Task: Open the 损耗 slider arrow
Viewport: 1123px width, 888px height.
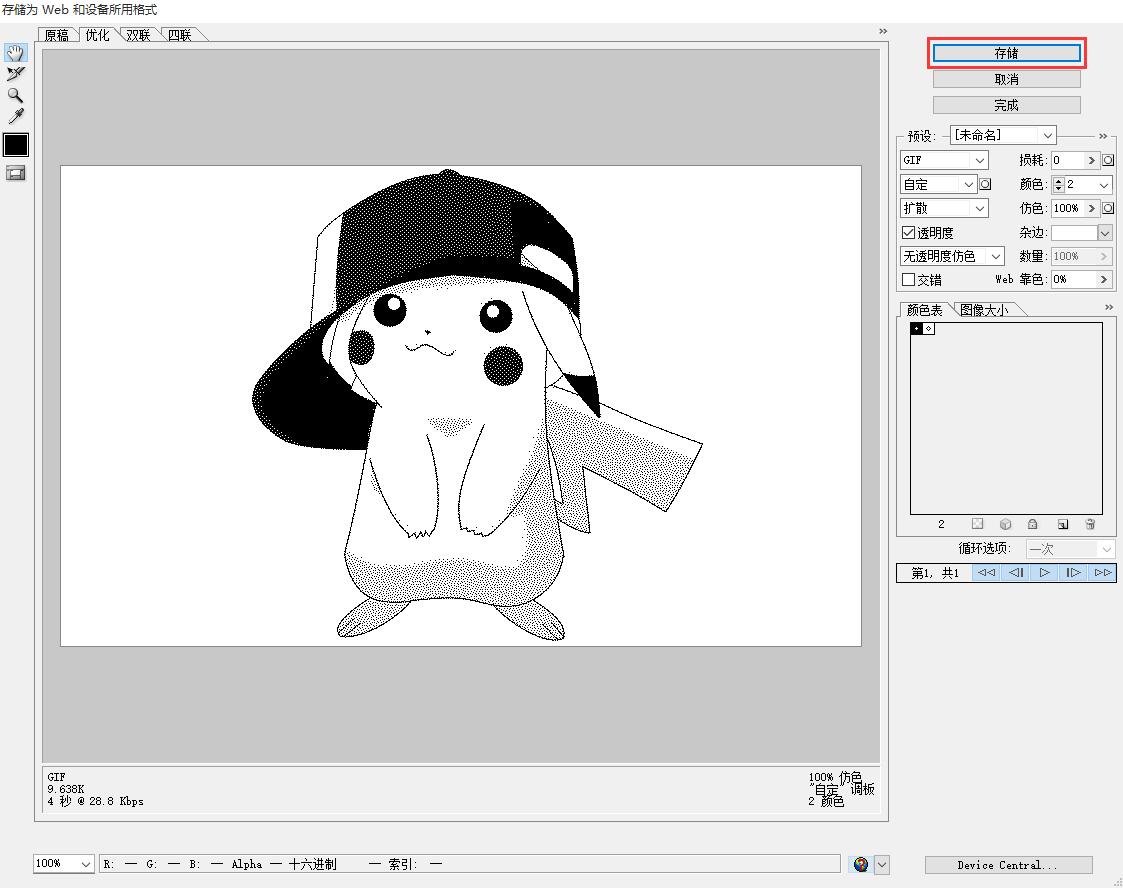Action: tap(1091, 160)
